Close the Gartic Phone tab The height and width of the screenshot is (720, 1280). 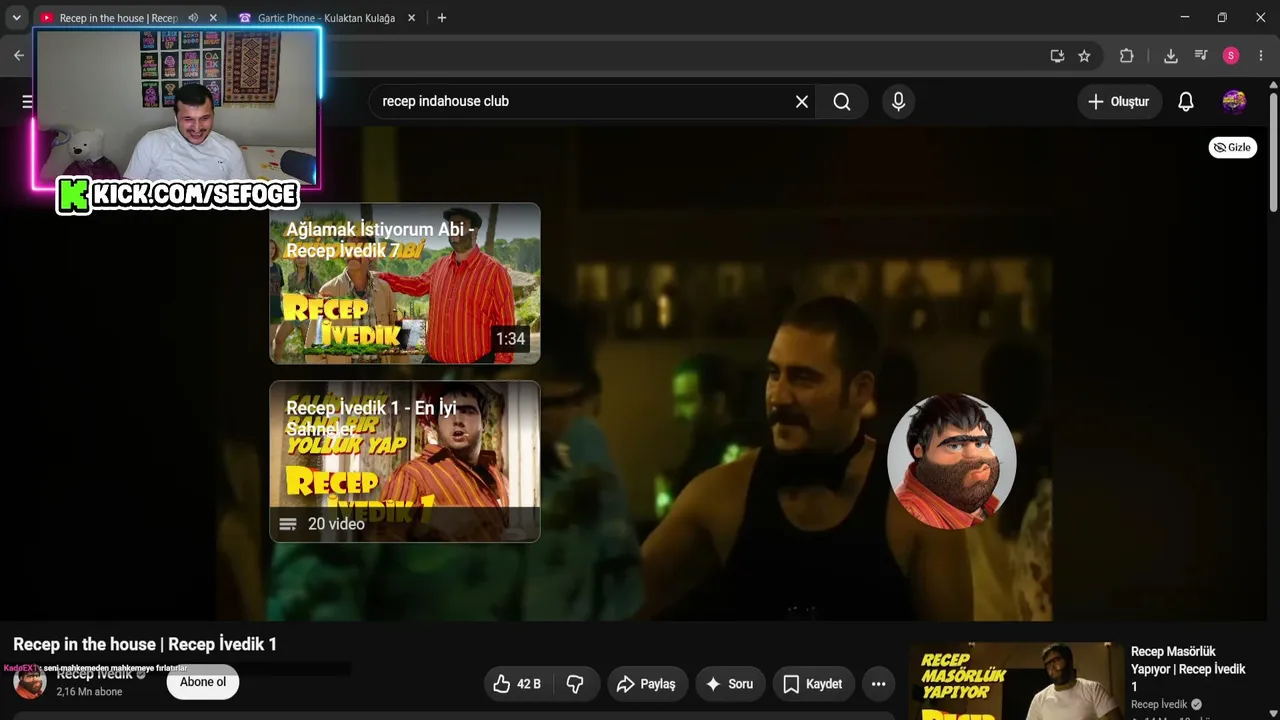tap(411, 18)
